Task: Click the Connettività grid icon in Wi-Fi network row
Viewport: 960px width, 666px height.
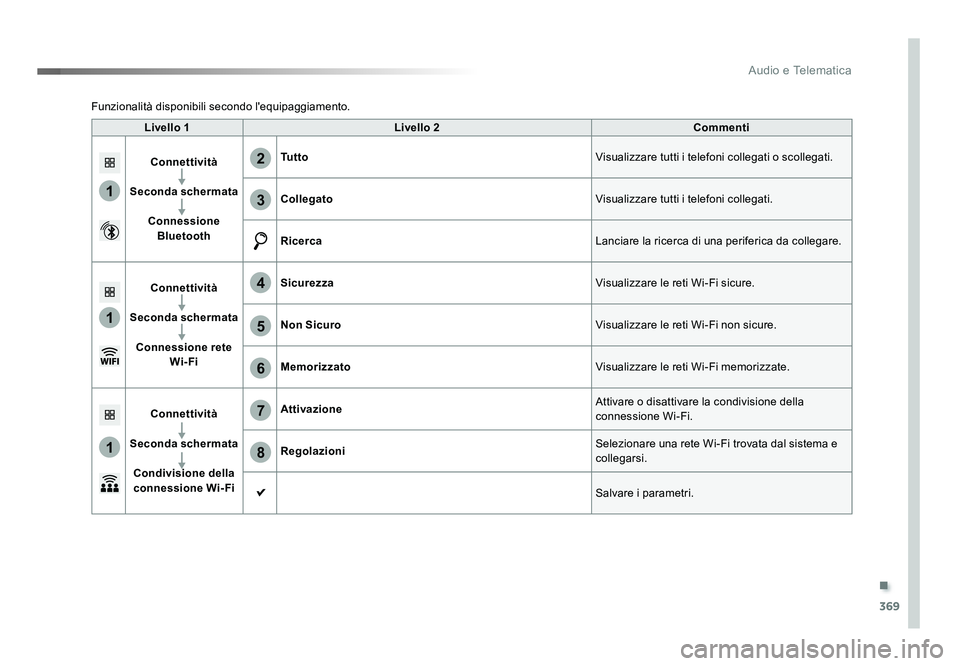Action: (x=110, y=292)
